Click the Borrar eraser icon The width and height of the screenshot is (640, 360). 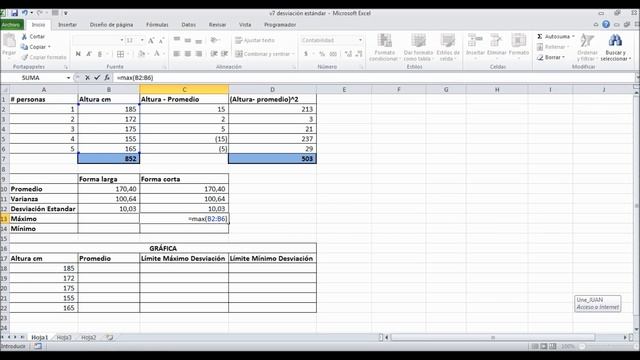click(x=540, y=57)
